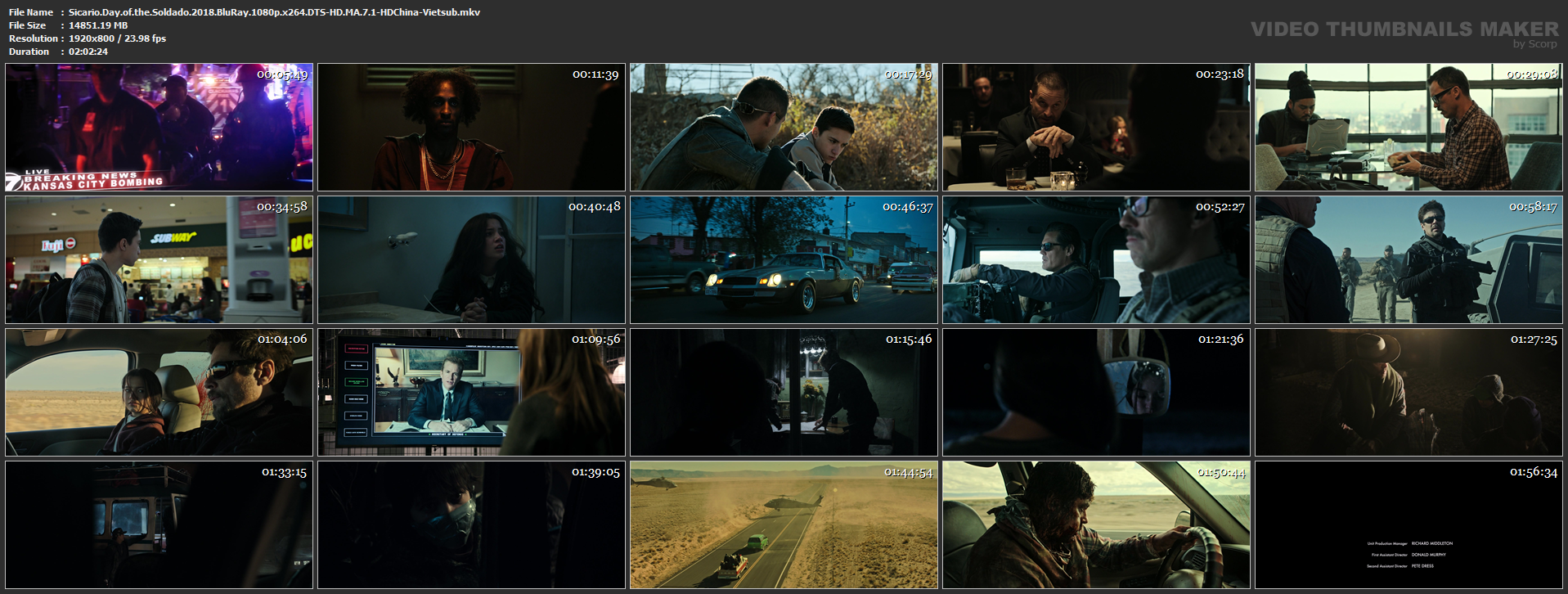
Task: Pick the video conference thumbnail at 01:09:56
Action: pyautogui.click(x=471, y=393)
